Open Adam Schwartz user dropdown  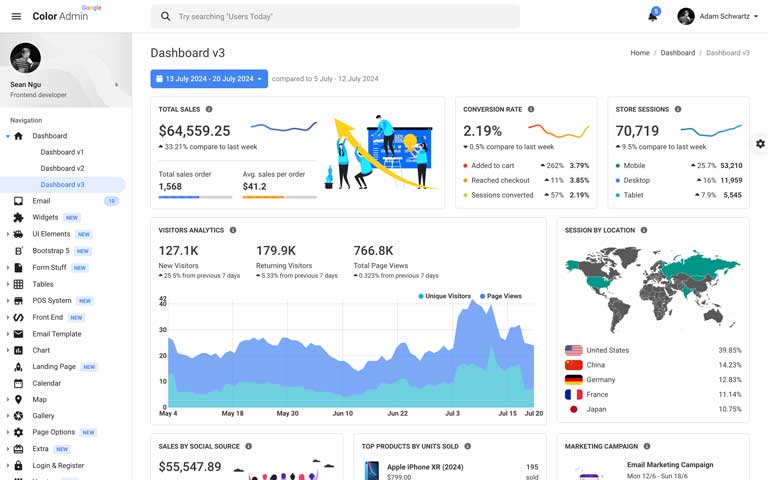click(714, 16)
